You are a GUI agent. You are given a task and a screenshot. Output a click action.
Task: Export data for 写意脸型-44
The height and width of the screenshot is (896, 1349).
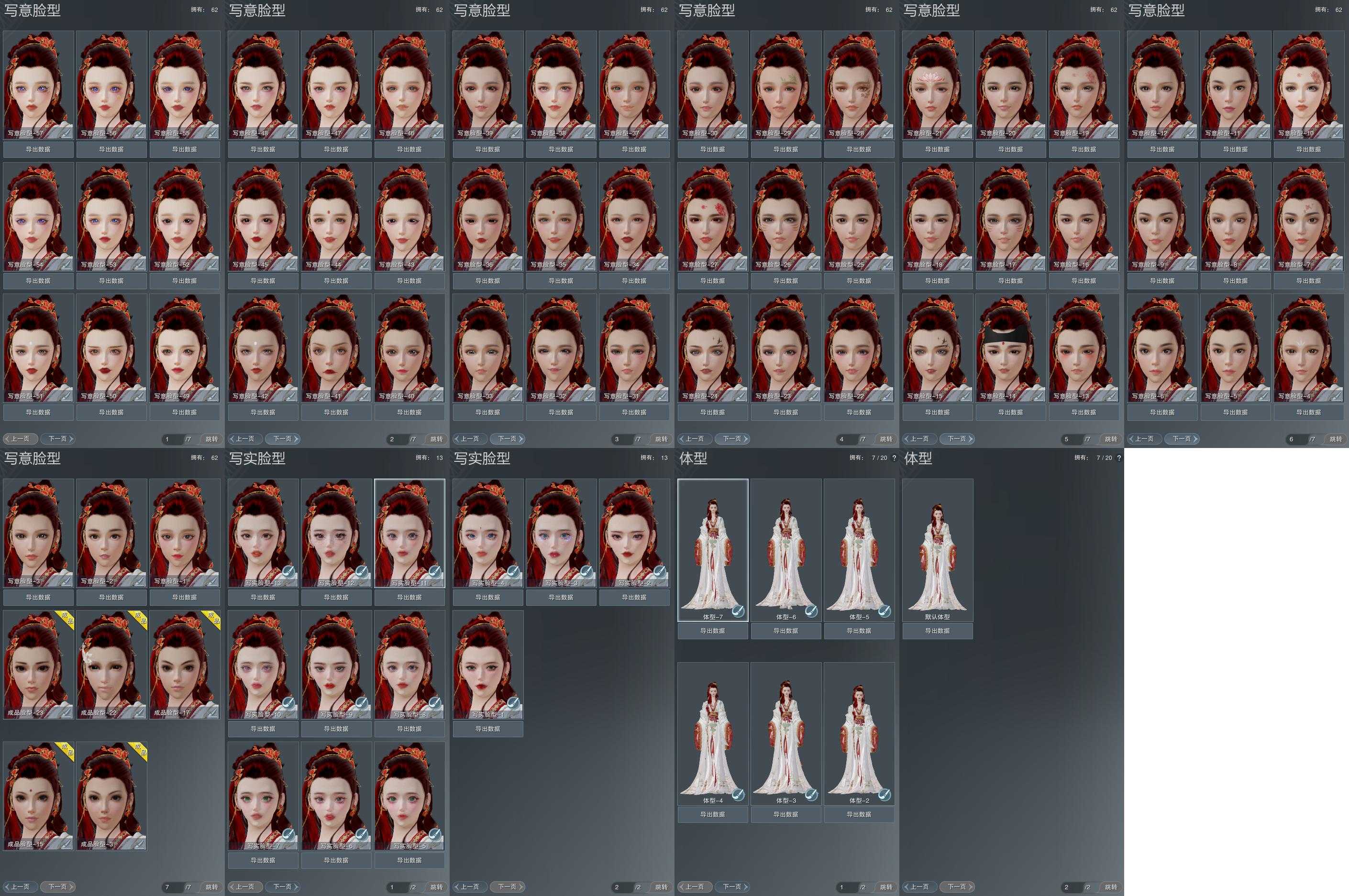[x=336, y=281]
